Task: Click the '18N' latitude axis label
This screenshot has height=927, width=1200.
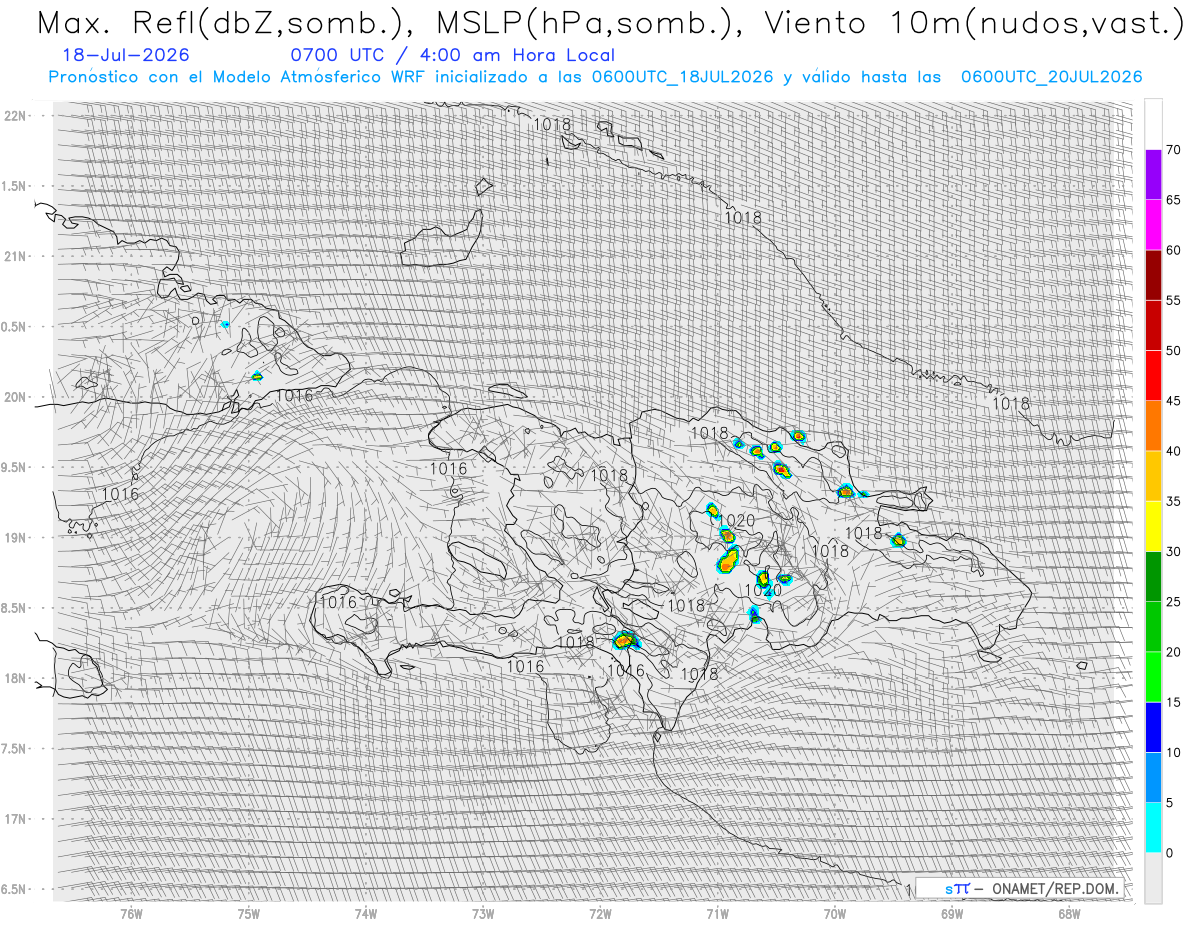Action: pyautogui.click(x=16, y=678)
